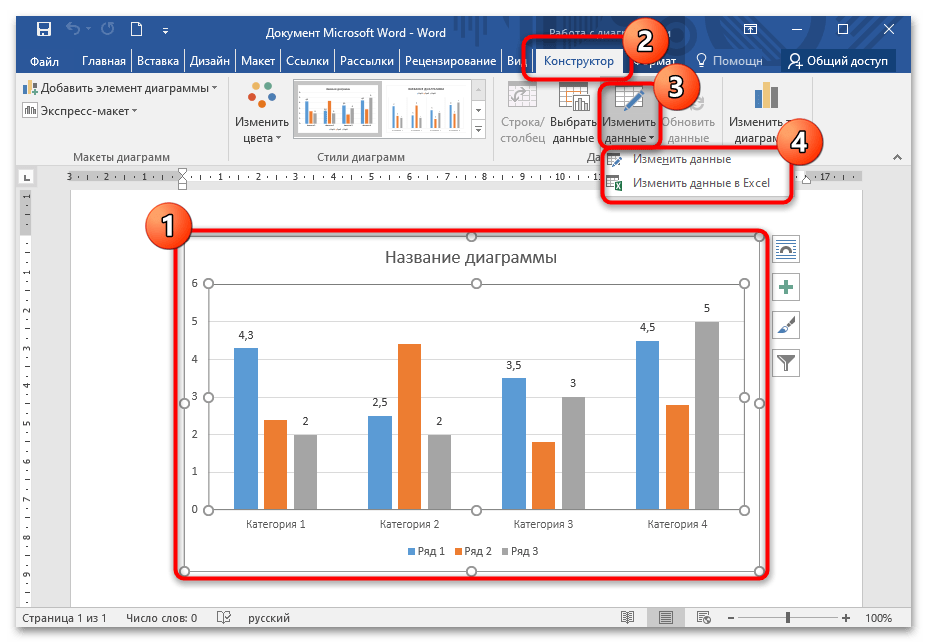Open the Customize Quick Access Toolbar dropdown
Image resolution: width=927 pixels, height=643 pixels.
pyautogui.click(x=165, y=30)
